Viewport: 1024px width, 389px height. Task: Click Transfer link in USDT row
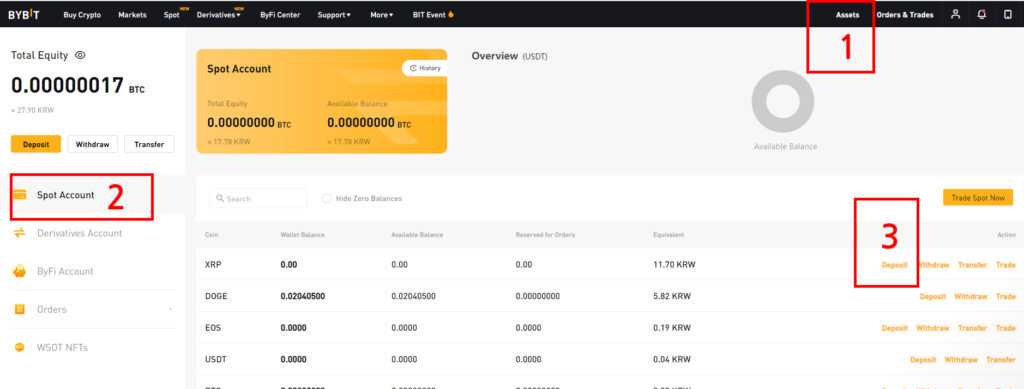1001,360
